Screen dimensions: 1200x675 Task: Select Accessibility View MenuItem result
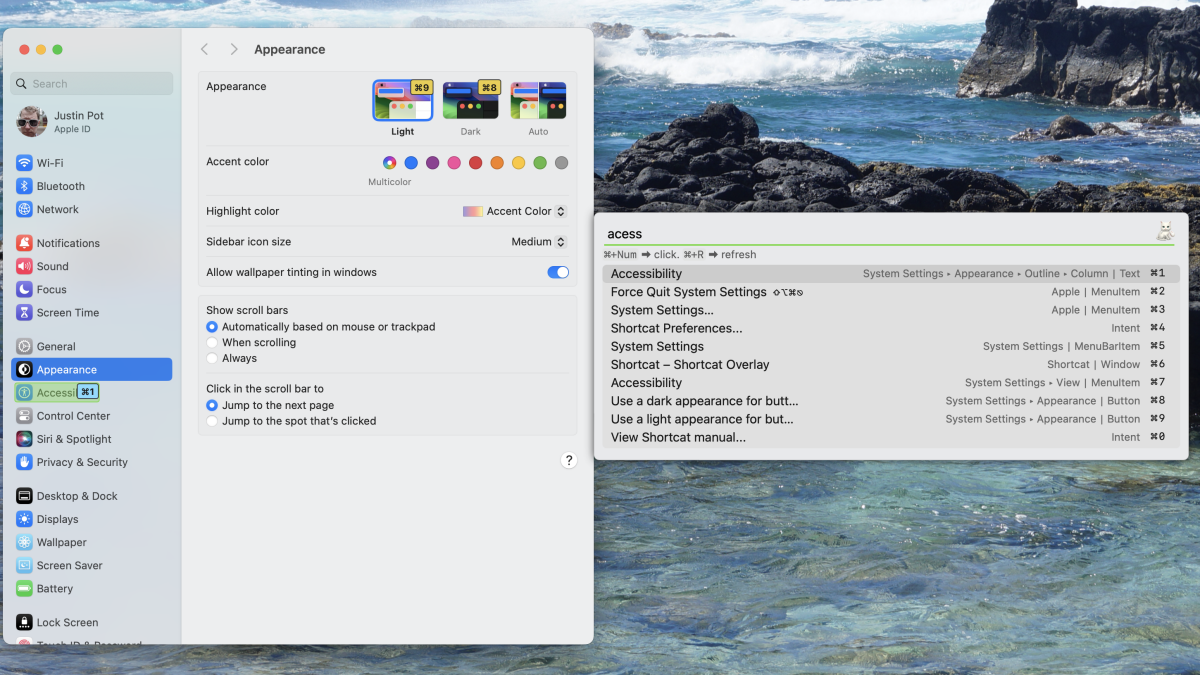coord(891,382)
